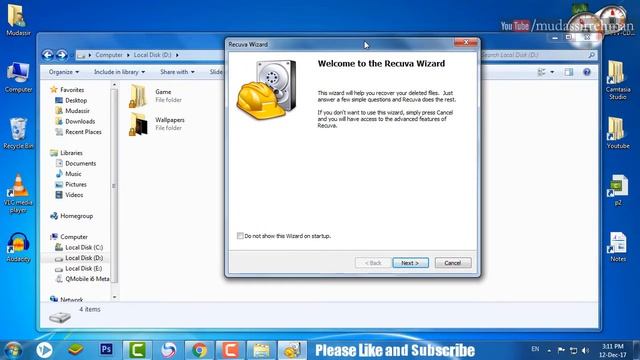Screen dimensions: 640x360
Task: Click navigation pane scrollbar up arrow
Action: pyautogui.click(x=114, y=84)
